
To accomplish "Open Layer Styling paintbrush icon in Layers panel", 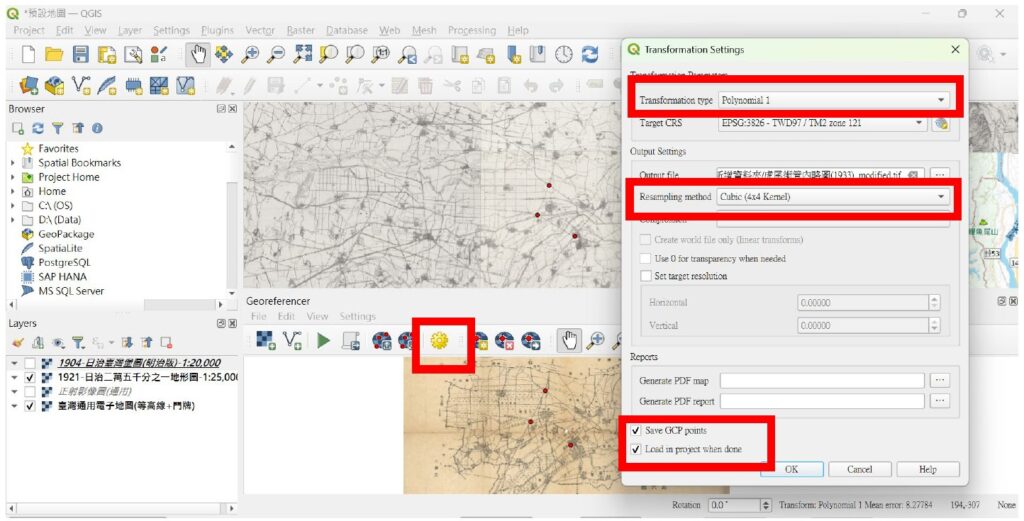I will click(18, 342).
